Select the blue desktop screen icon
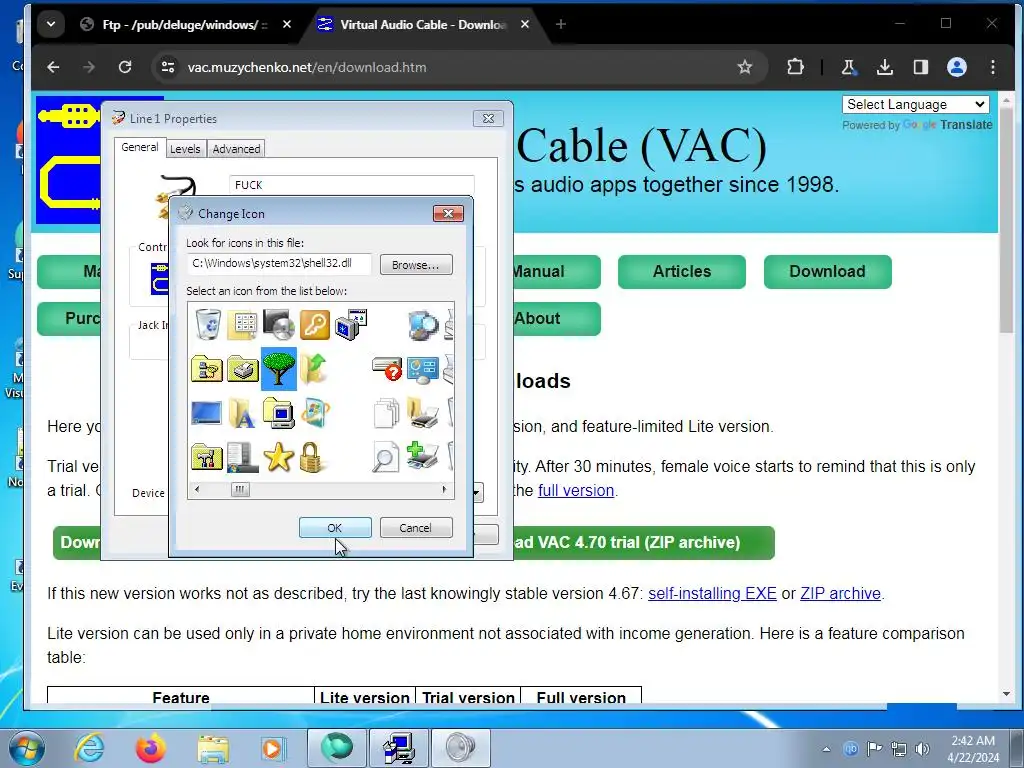 (206, 413)
